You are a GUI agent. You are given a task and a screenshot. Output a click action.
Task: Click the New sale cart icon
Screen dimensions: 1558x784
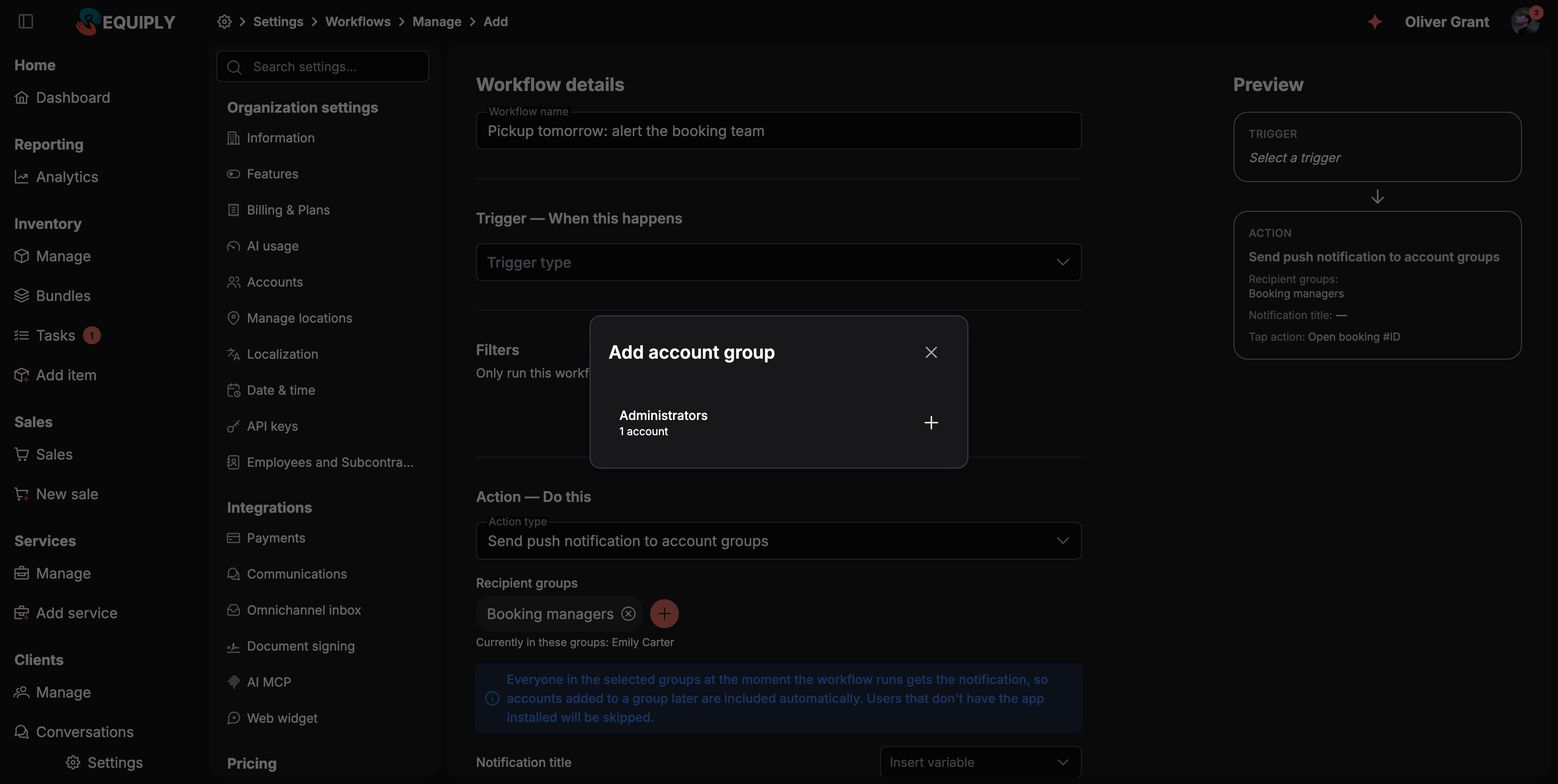(22, 494)
